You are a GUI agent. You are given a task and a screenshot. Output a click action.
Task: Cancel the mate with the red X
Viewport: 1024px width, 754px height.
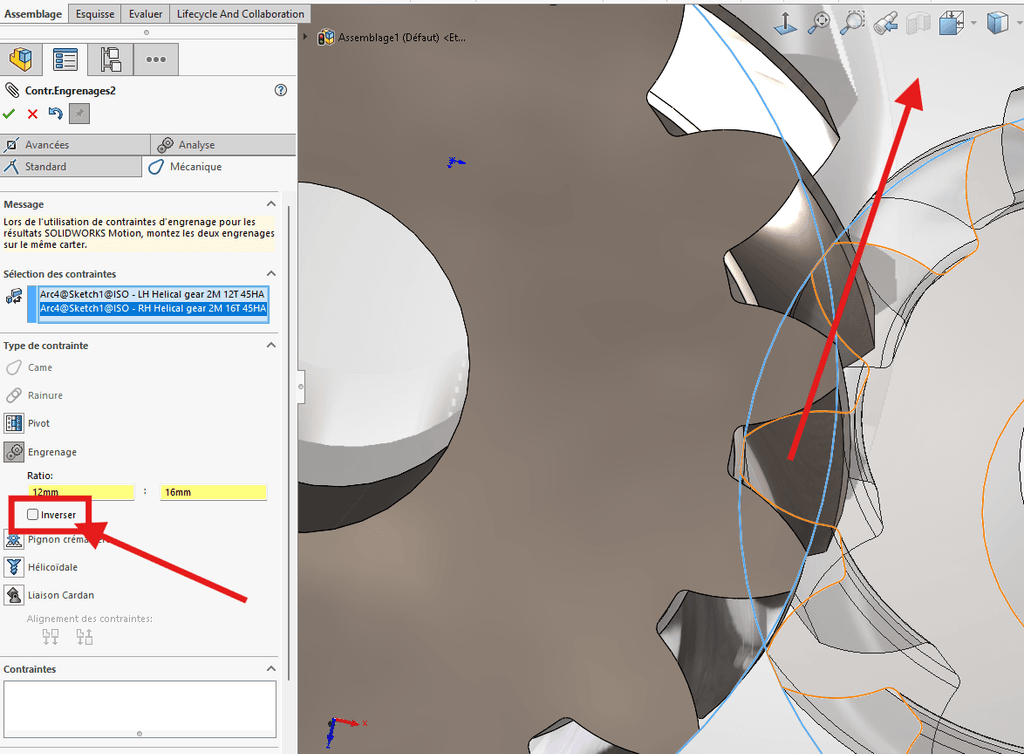pyautogui.click(x=33, y=114)
